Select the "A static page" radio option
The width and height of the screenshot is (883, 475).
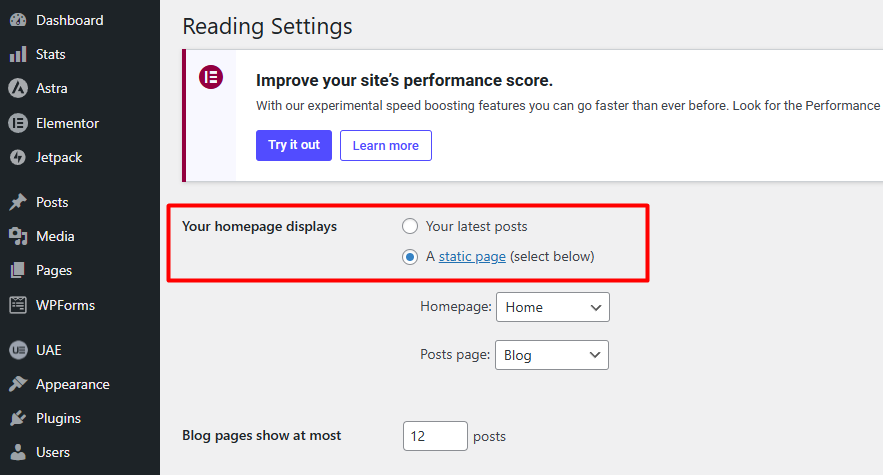pyautogui.click(x=410, y=256)
